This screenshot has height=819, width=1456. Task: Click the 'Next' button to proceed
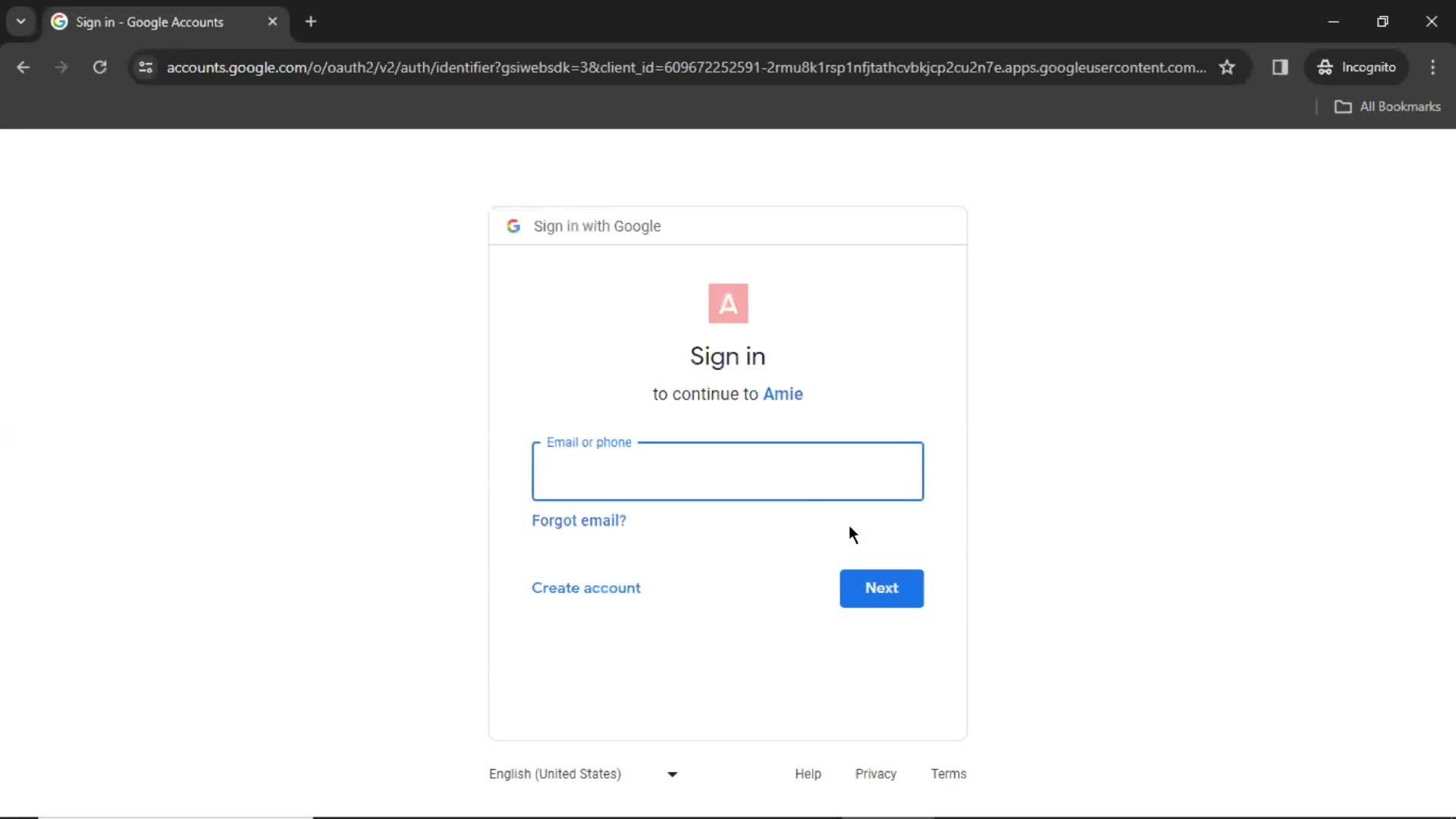point(882,588)
